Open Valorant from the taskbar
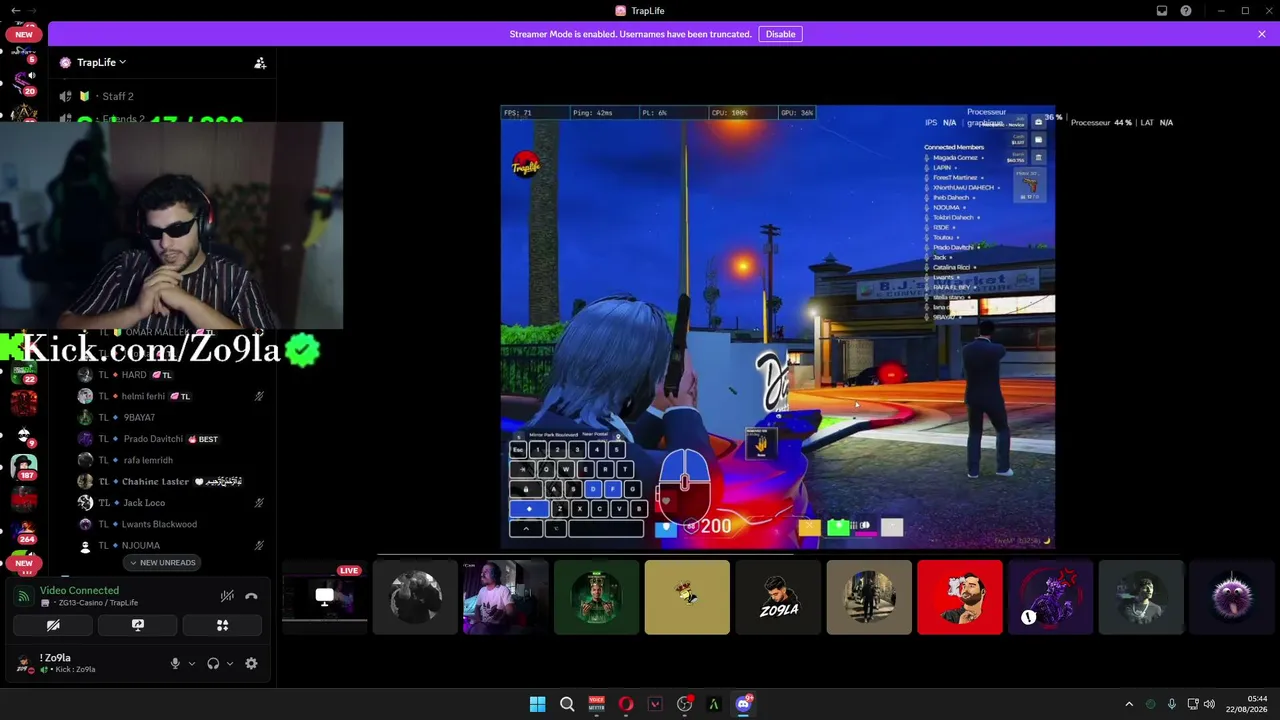The image size is (1280, 720). (x=655, y=704)
